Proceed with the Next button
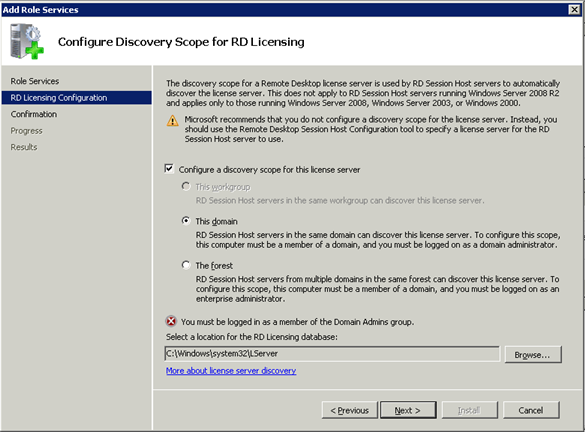The width and height of the screenshot is (585, 432). 408,410
